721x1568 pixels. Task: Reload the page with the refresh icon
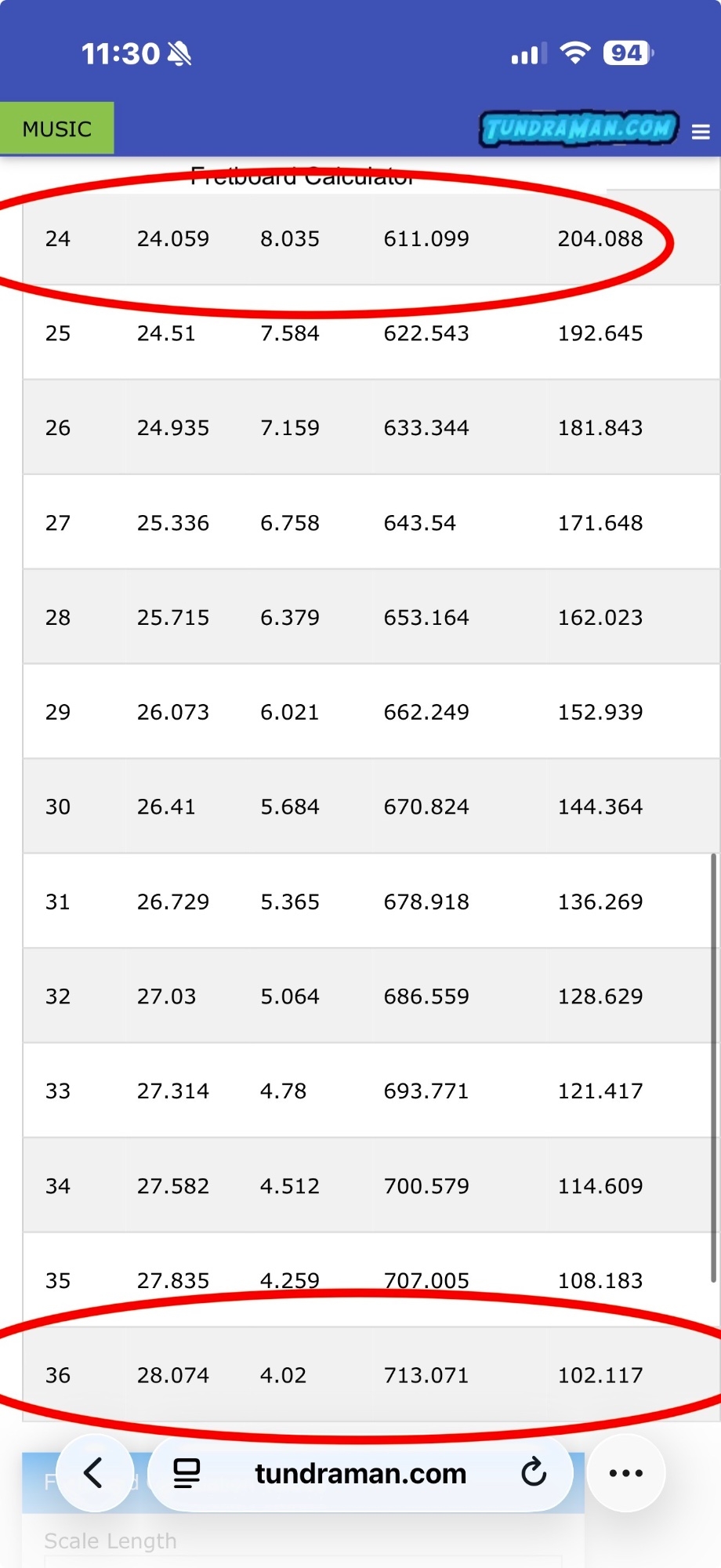point(534,1473)
